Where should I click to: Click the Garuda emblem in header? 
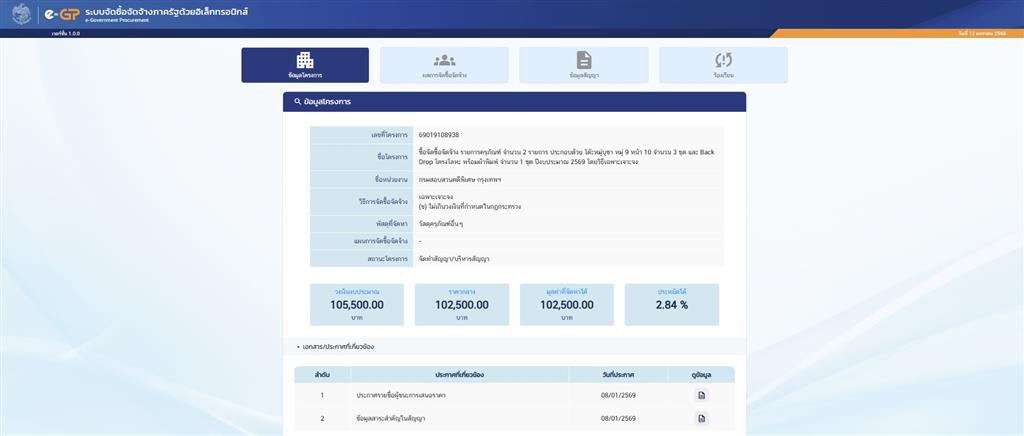point(18,14)
